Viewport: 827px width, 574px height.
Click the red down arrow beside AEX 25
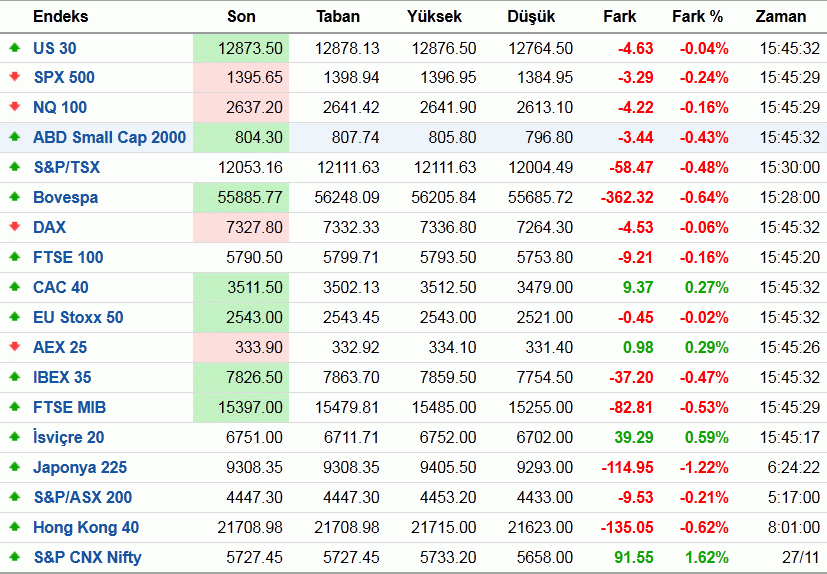15,347
